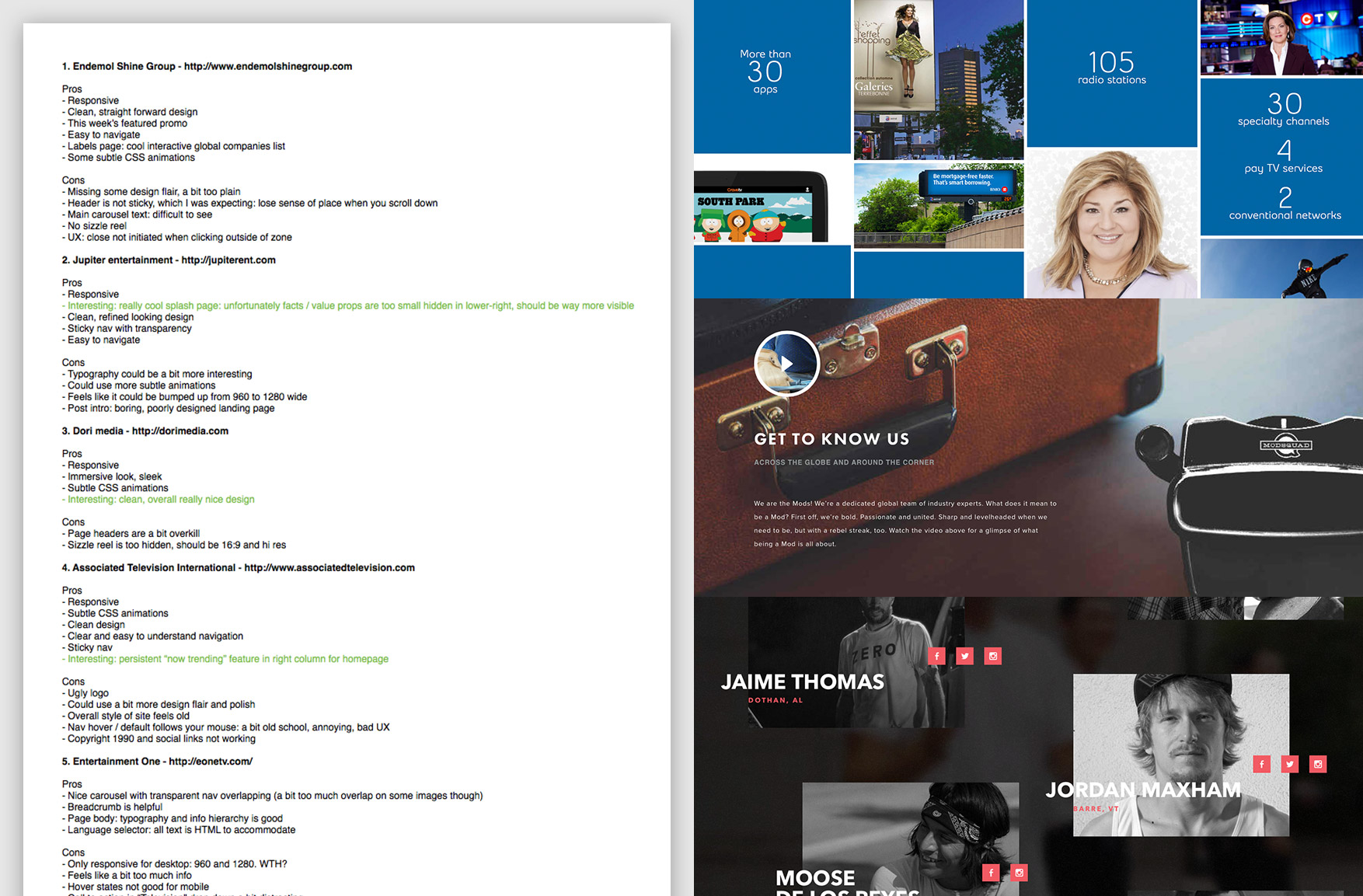The image size is (1363, 896).
Task: Select the '4 pay TV services' stat
Action: point(1284,156)
